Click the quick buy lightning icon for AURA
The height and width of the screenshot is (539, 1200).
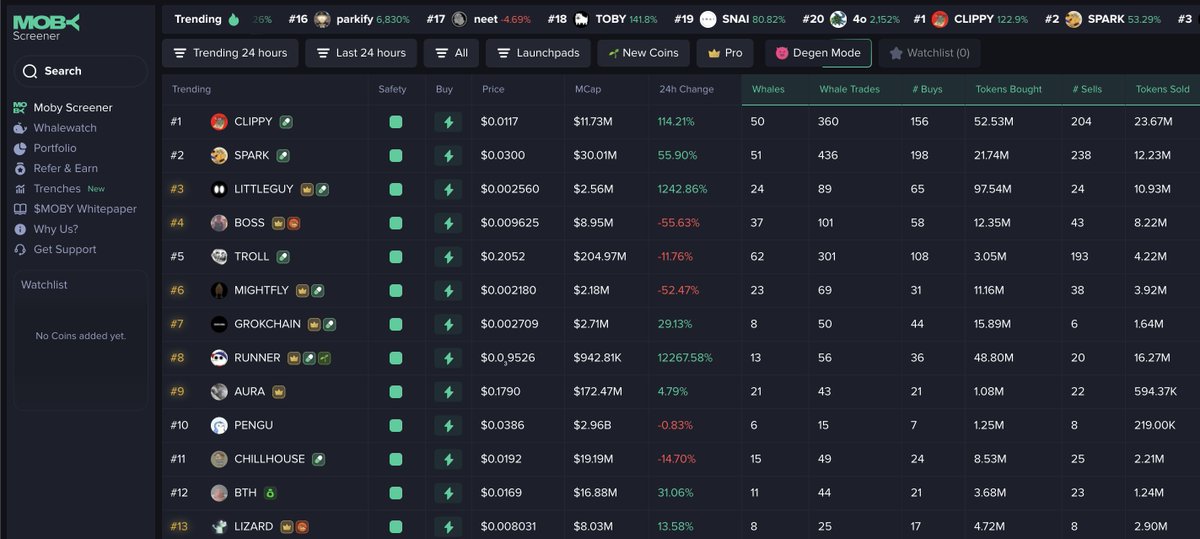pyautogui.click(x=448, y=392)
